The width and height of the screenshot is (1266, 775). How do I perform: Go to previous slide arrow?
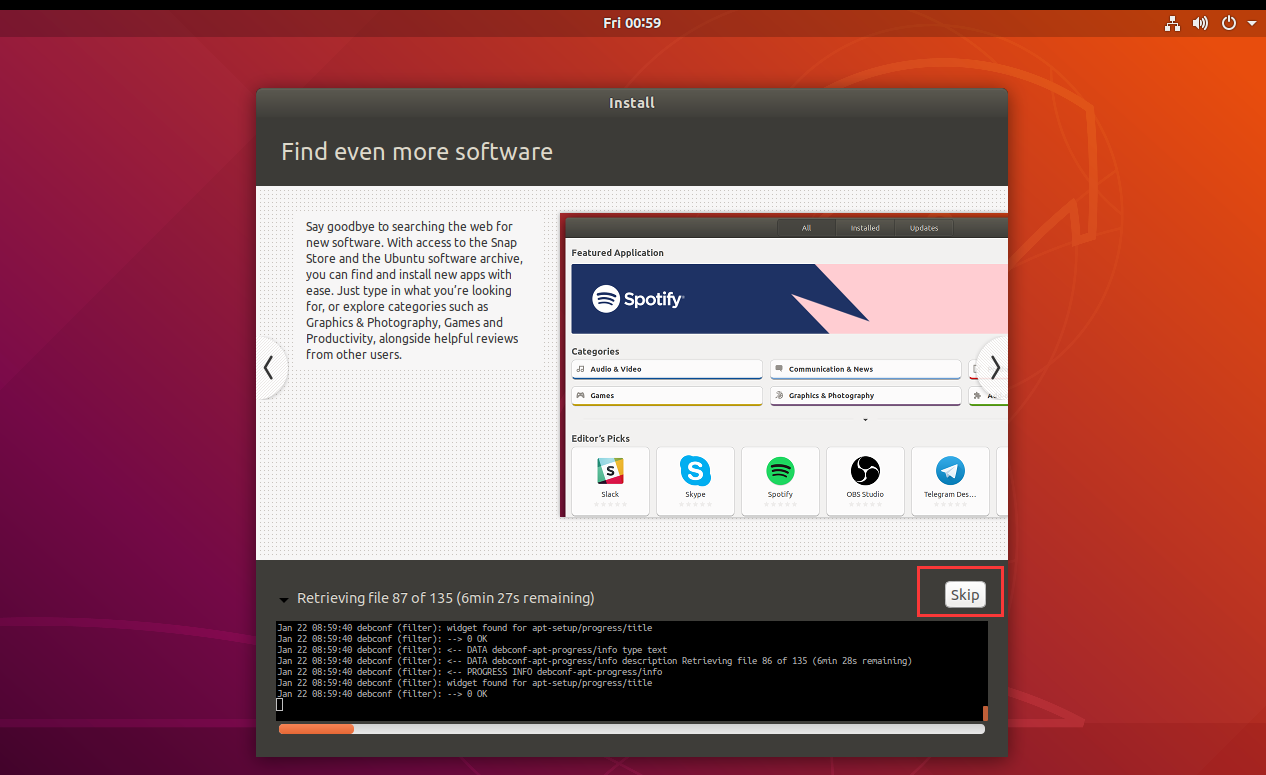(x=269, y=368)
